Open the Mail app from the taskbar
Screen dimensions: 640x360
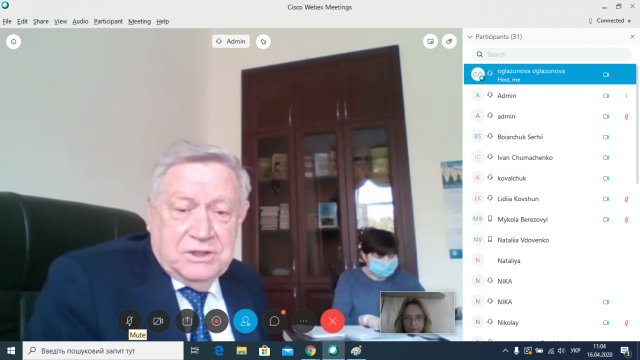point(287,351)
